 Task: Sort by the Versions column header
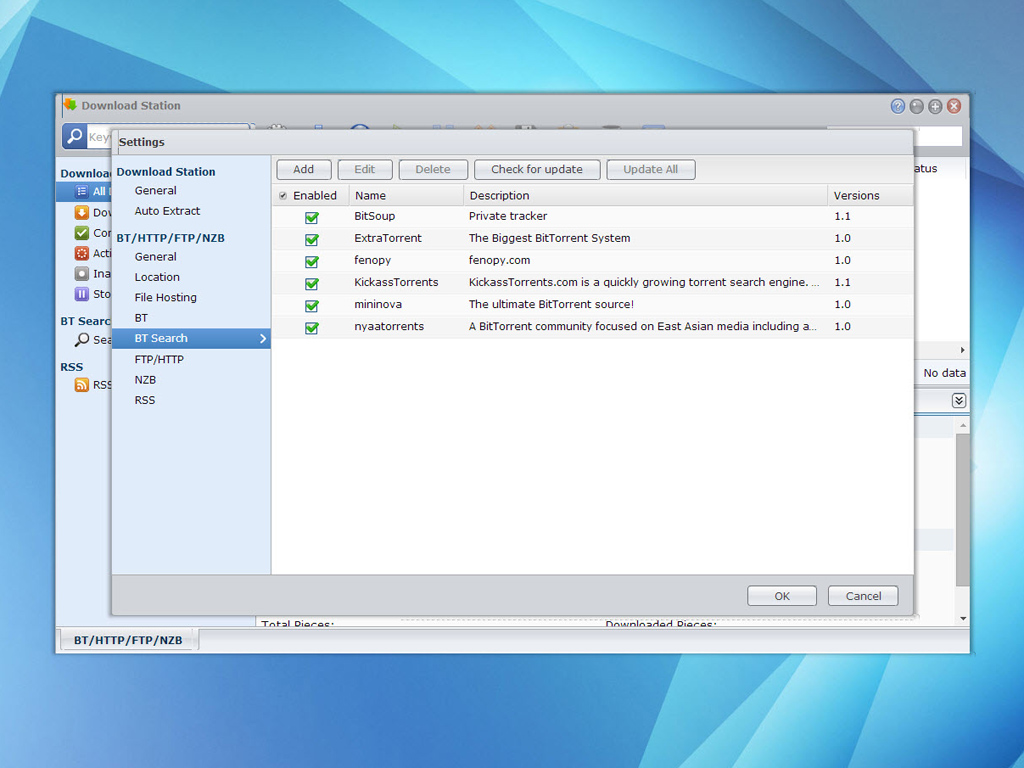(x=870, y=195)
